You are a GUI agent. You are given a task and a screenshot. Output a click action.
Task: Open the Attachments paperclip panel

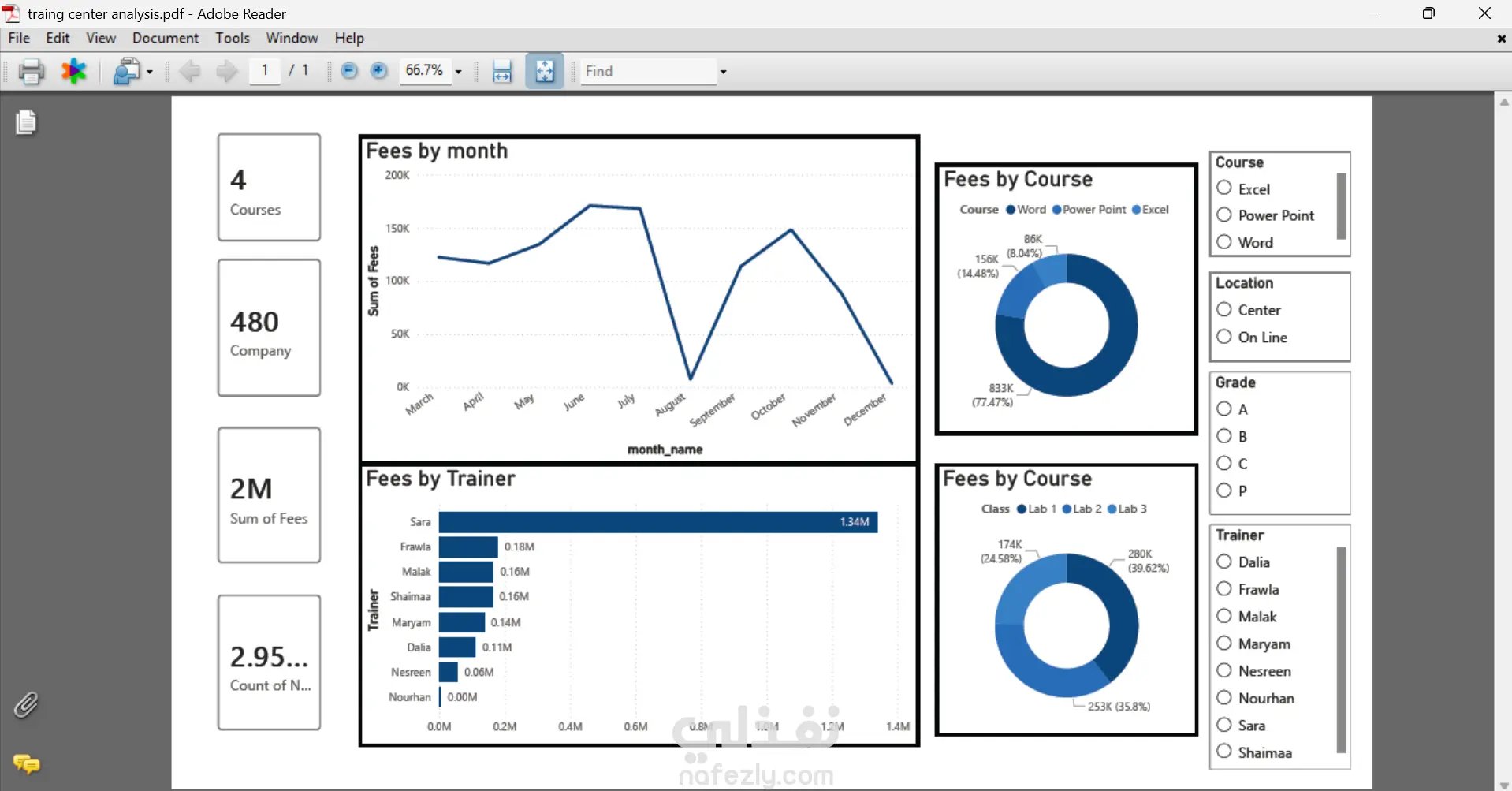[x=26, y=705]
